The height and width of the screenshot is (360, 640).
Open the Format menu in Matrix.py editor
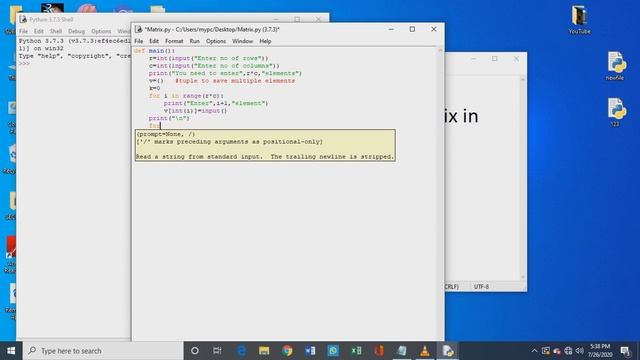pyautogui.click(x=174, y=41)
